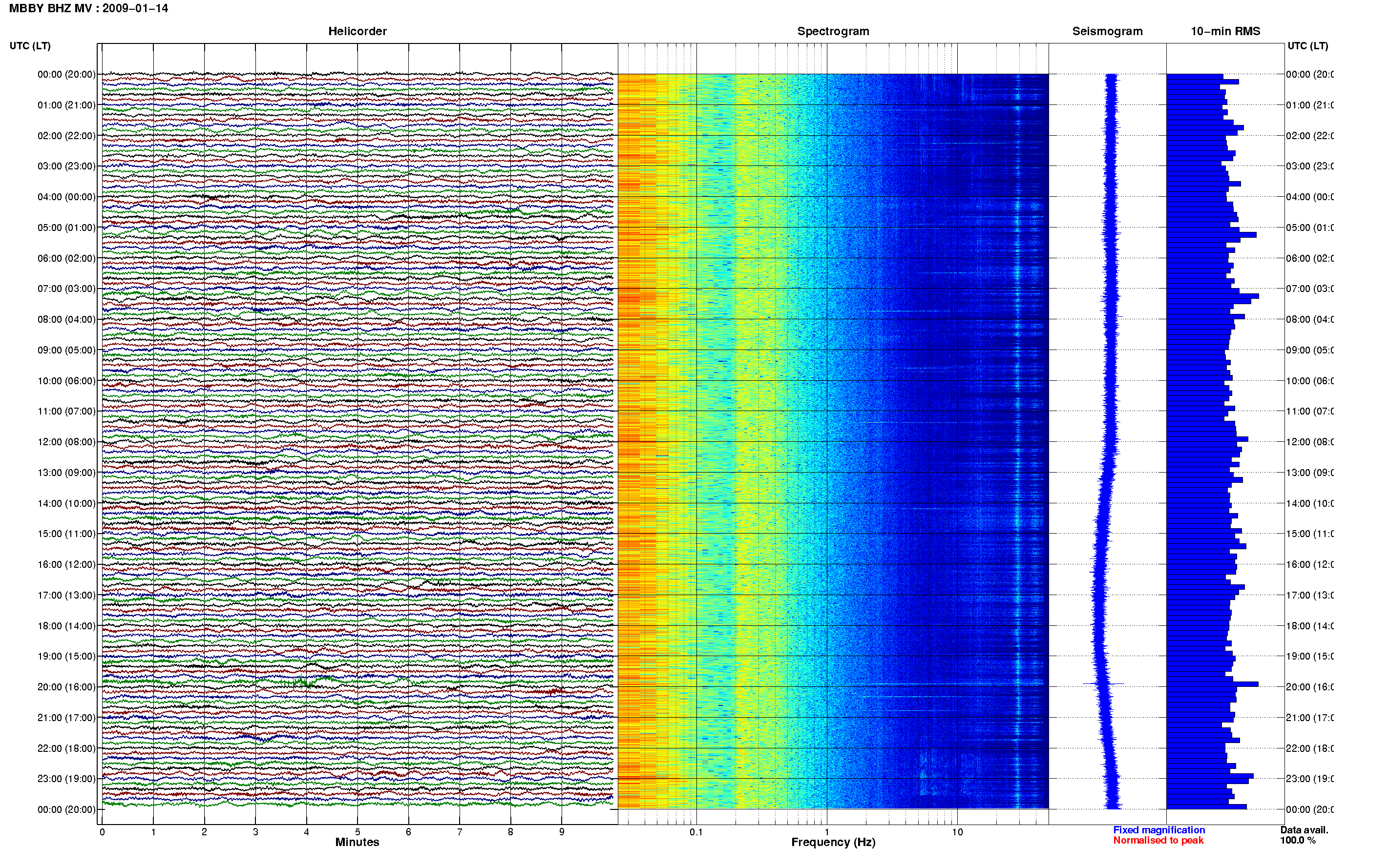This screenshot has width=1389, height=868.
Task: Click the left time label '10:00 (06:00)'
Action: point(66,381)
